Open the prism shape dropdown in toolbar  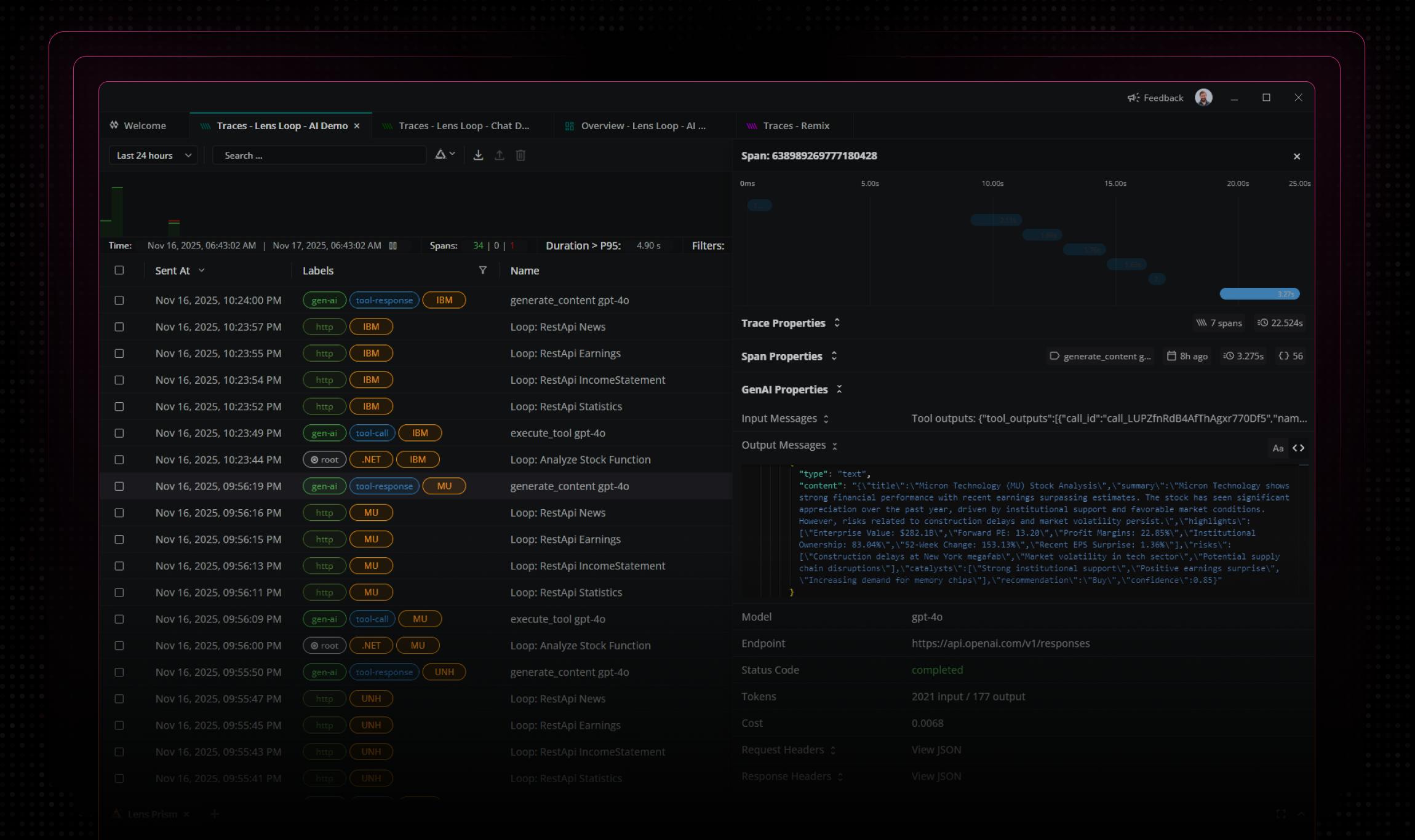click(x=445, y=155)
